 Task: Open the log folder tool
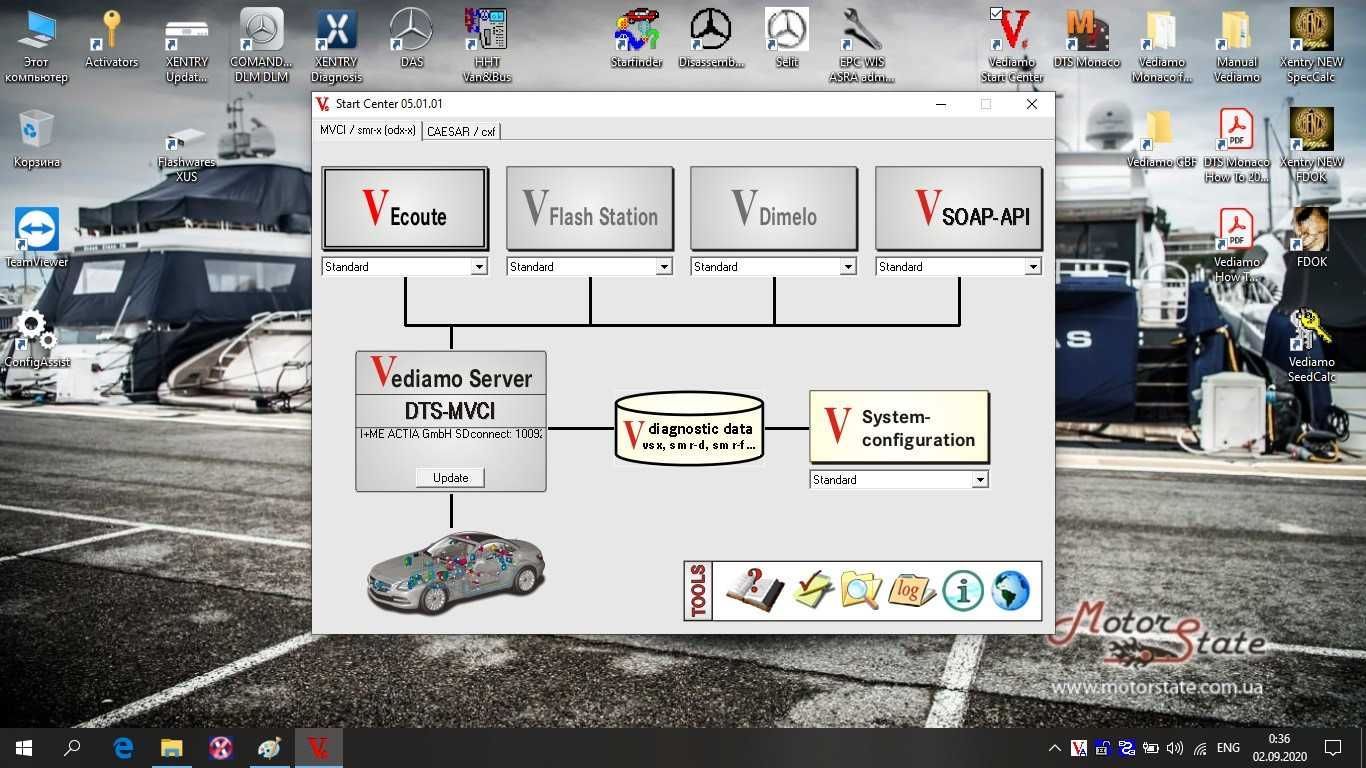912,590
